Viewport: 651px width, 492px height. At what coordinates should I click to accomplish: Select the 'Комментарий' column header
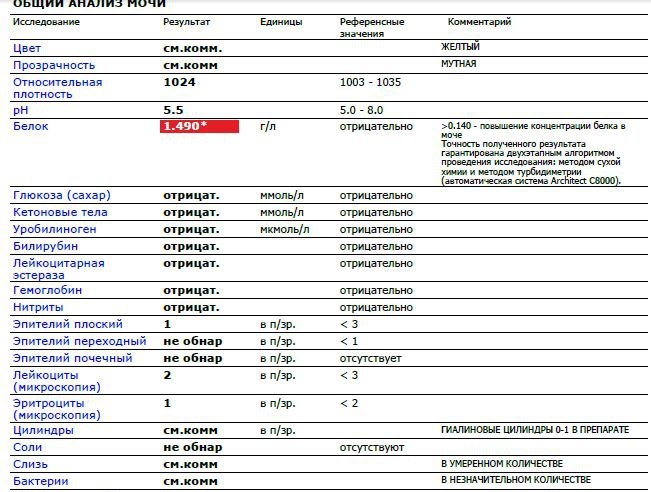coord(479,22)
